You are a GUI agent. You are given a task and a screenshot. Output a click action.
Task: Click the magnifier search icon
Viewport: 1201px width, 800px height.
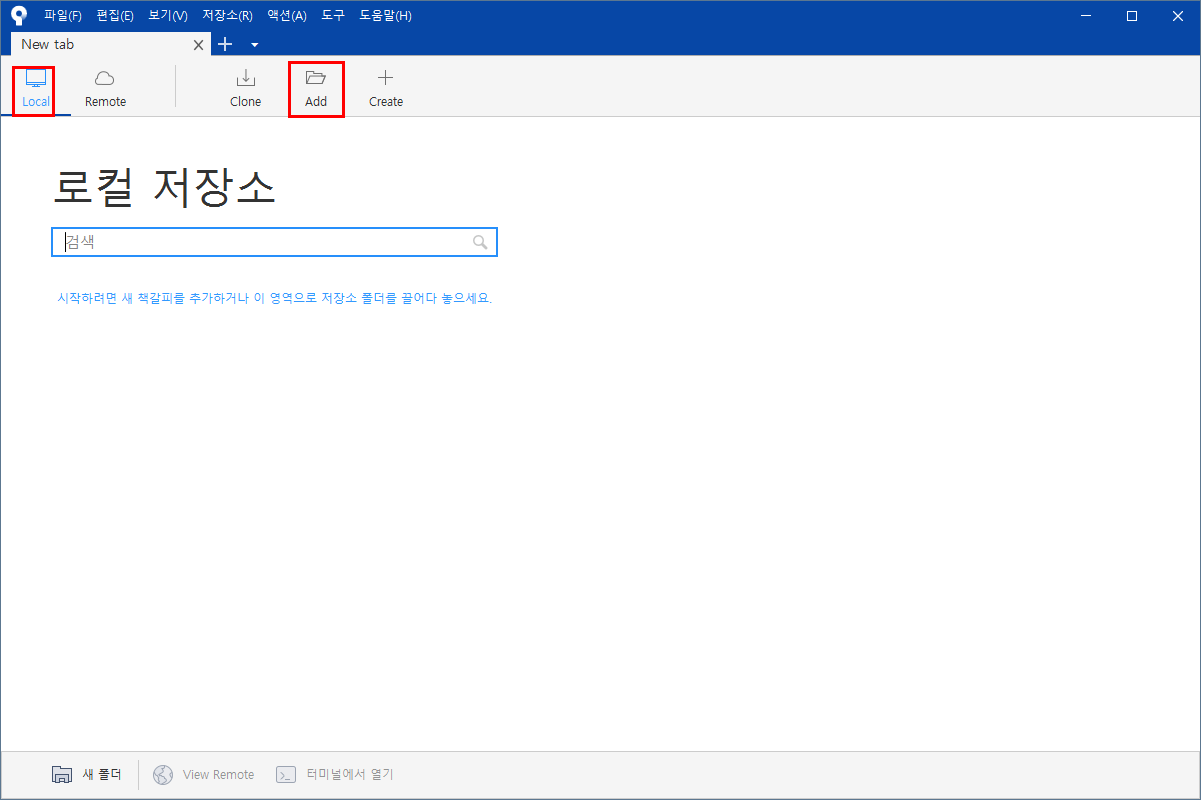[480, 242]
